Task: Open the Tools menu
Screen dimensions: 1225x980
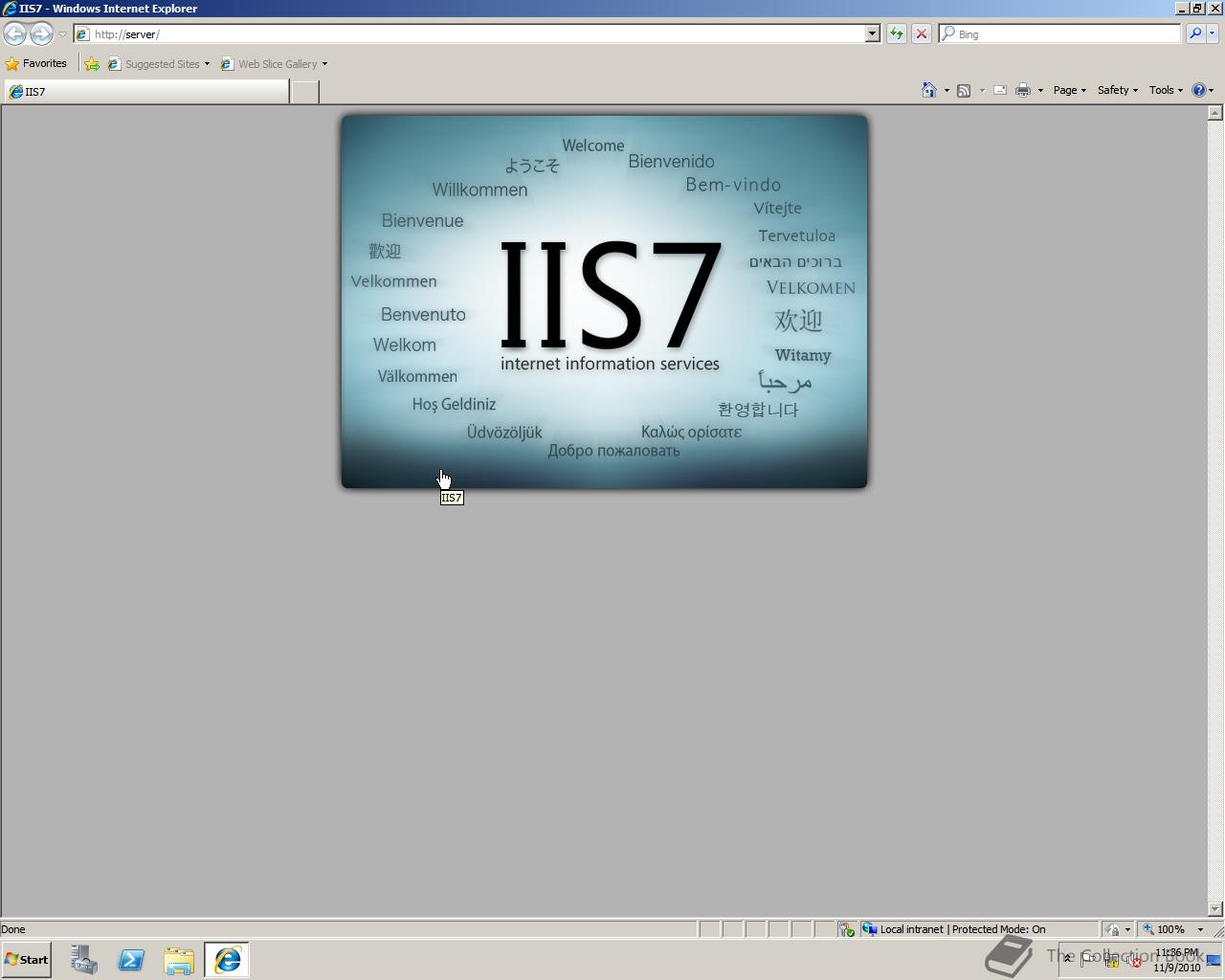Action: [x=1166, y=90]
